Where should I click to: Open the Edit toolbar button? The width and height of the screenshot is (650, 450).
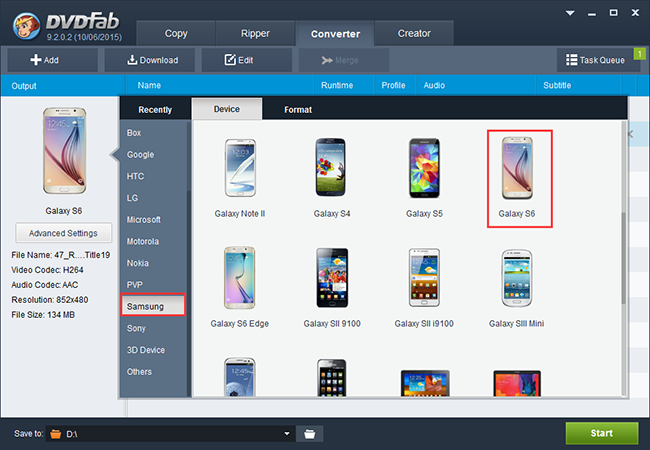[x=247, y=60]
